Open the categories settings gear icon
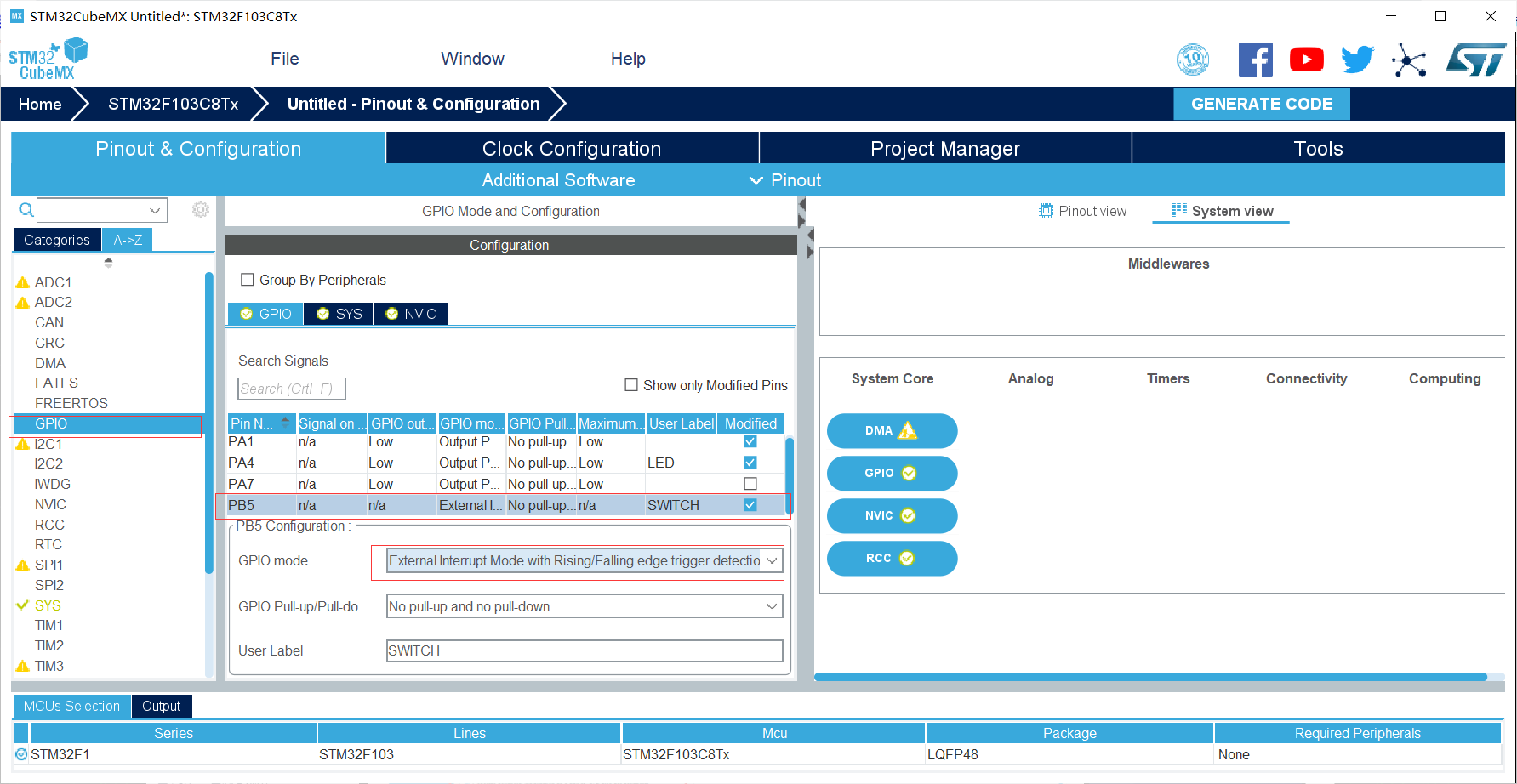 click(201, 209)
